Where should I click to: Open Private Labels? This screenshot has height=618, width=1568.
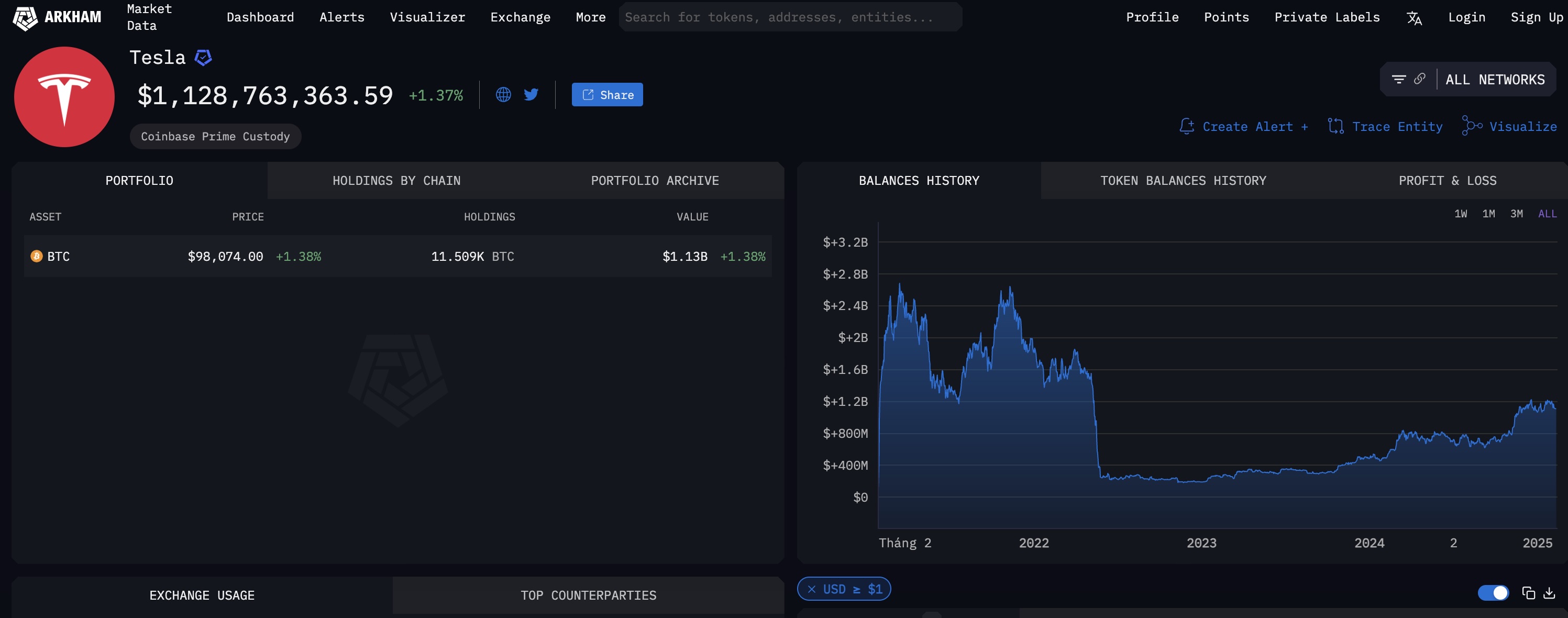tap(1327, 18)
